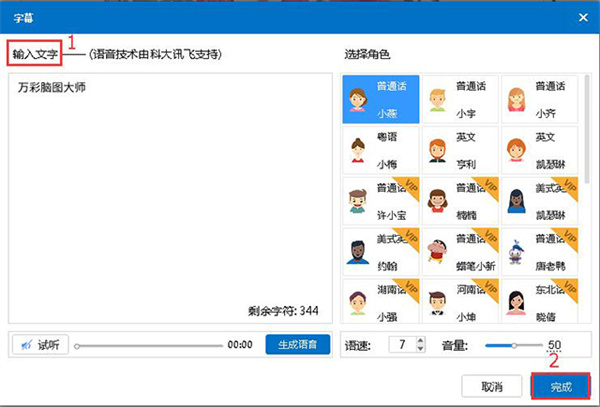Select the 普通话 小燕 voice avatar
The height and width of the screenshot is (407, 600).
tap(381, 99)
